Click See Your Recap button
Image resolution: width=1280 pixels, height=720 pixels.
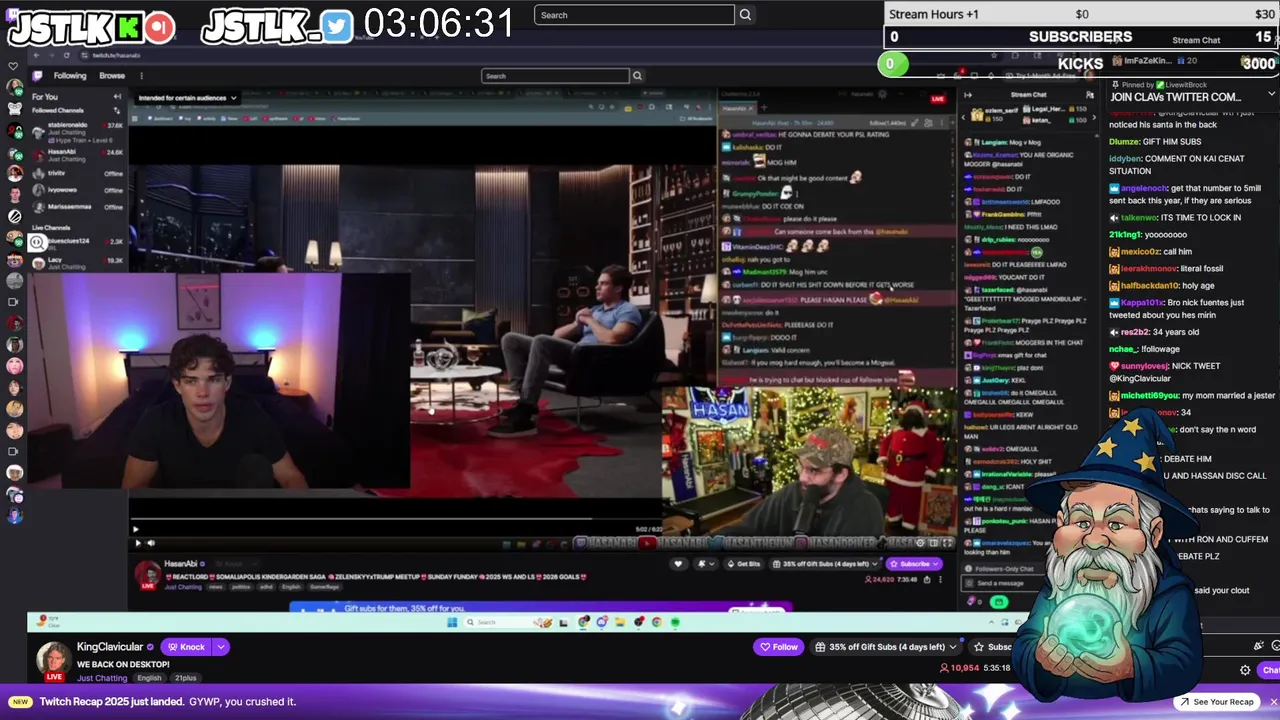(x=1216, y=702)
